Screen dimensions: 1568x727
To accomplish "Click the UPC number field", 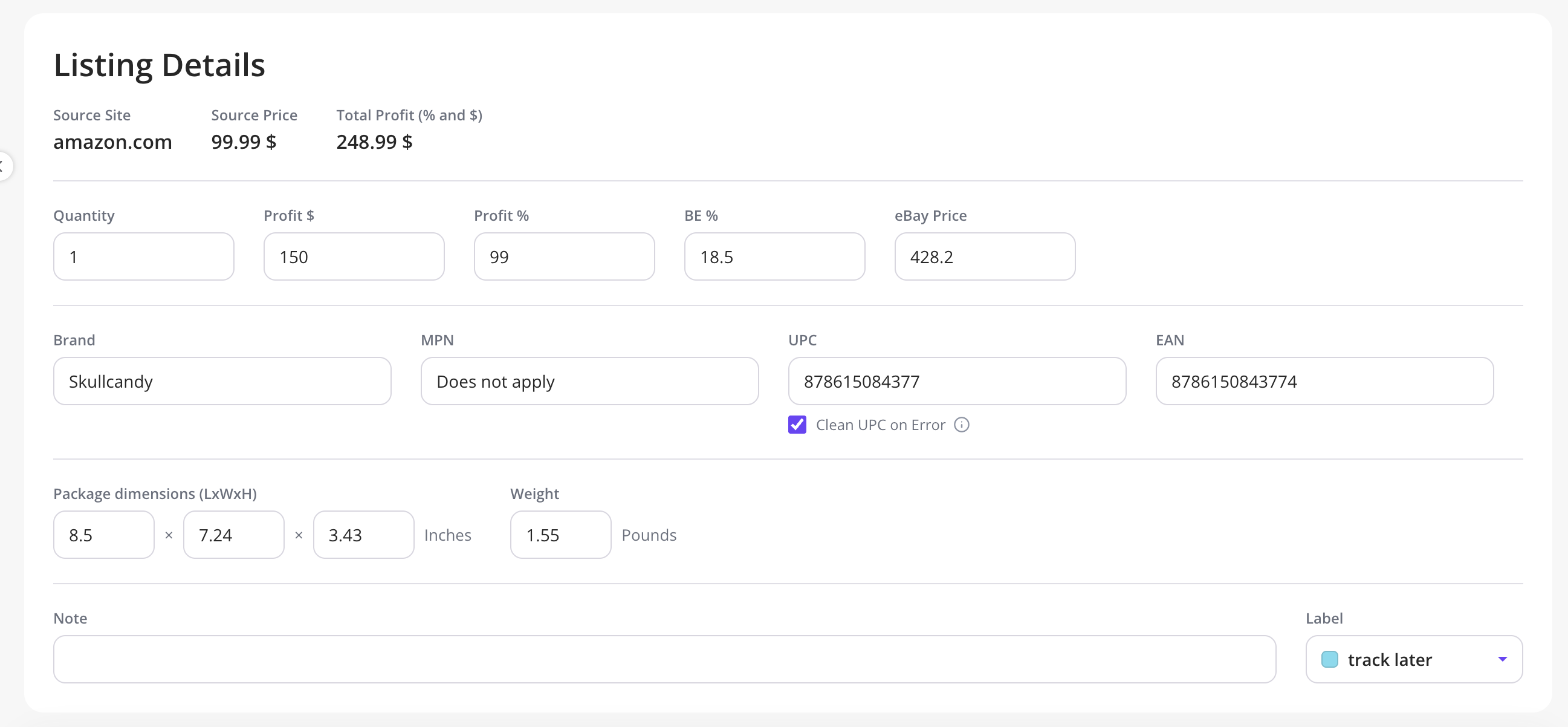I will [x=957, y=381].
